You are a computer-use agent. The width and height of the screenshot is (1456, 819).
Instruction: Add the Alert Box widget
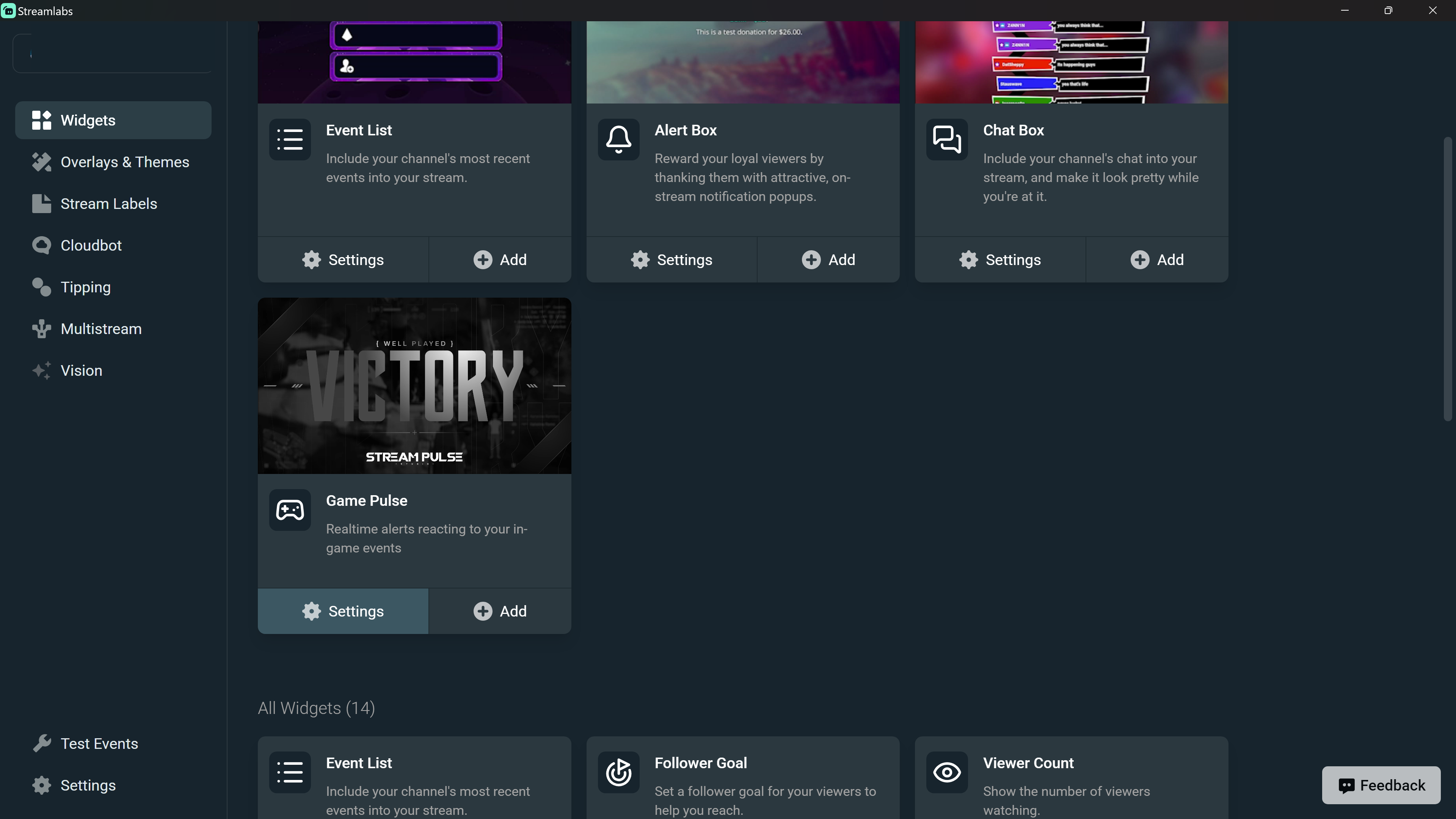point(828,259)
